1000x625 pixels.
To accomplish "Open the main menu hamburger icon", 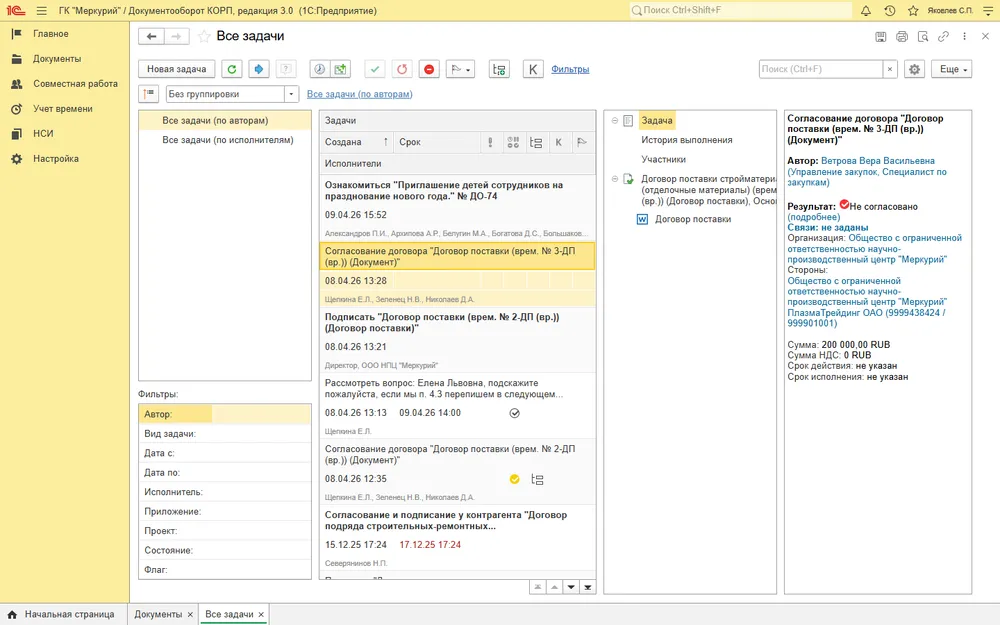I will point(41,11).
